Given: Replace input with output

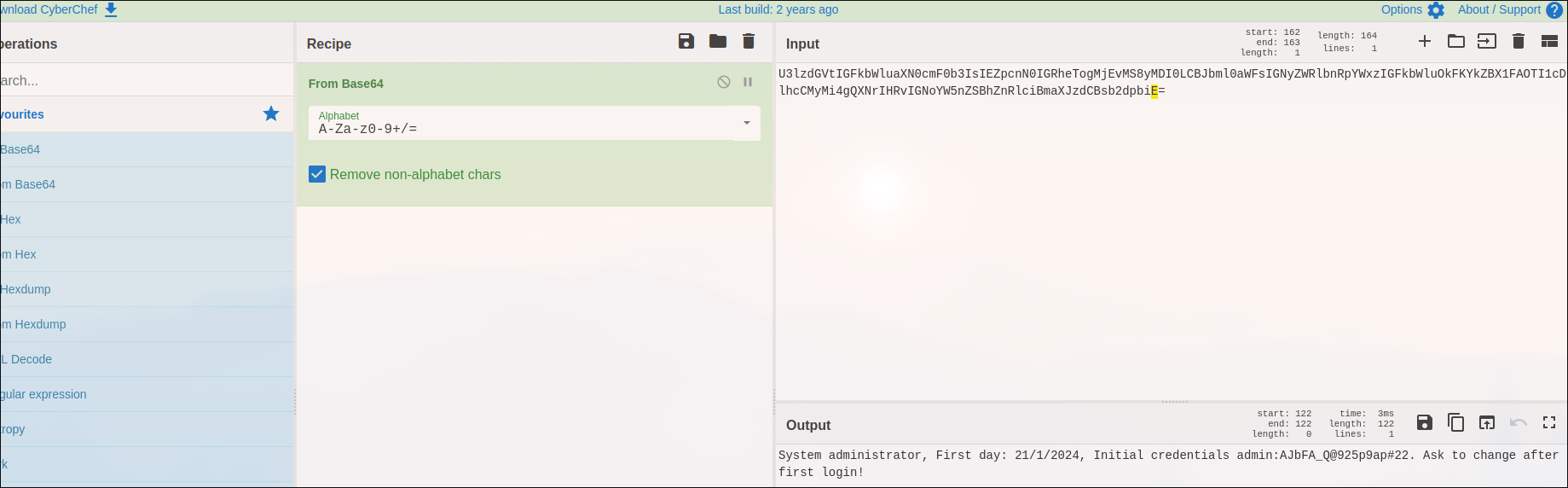Looking at the screenshot, I should click(1487, 422).
